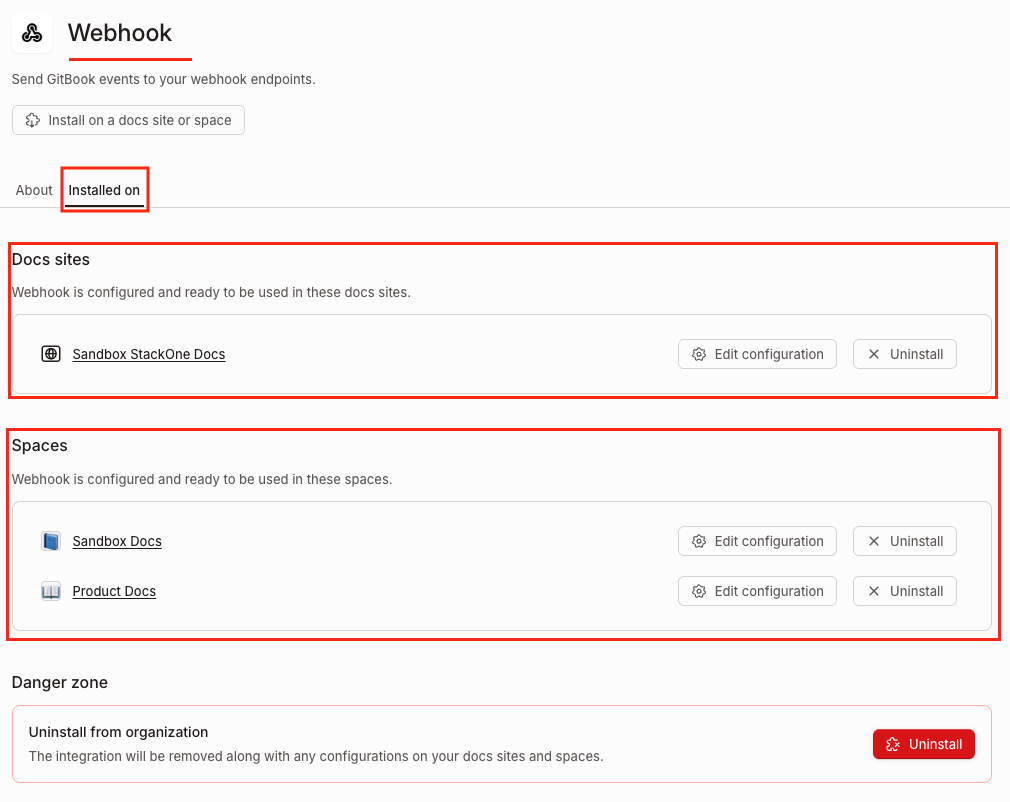Click the Docs sites heading

(51, 259)
